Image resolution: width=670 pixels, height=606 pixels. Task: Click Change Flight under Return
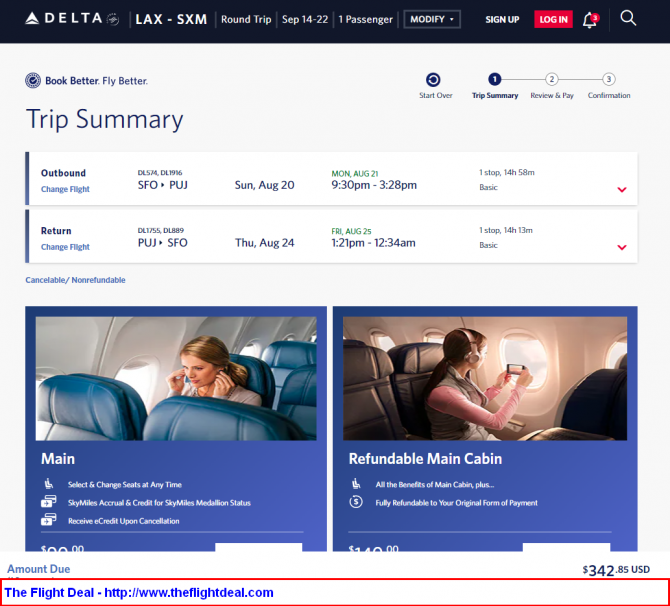65,247
